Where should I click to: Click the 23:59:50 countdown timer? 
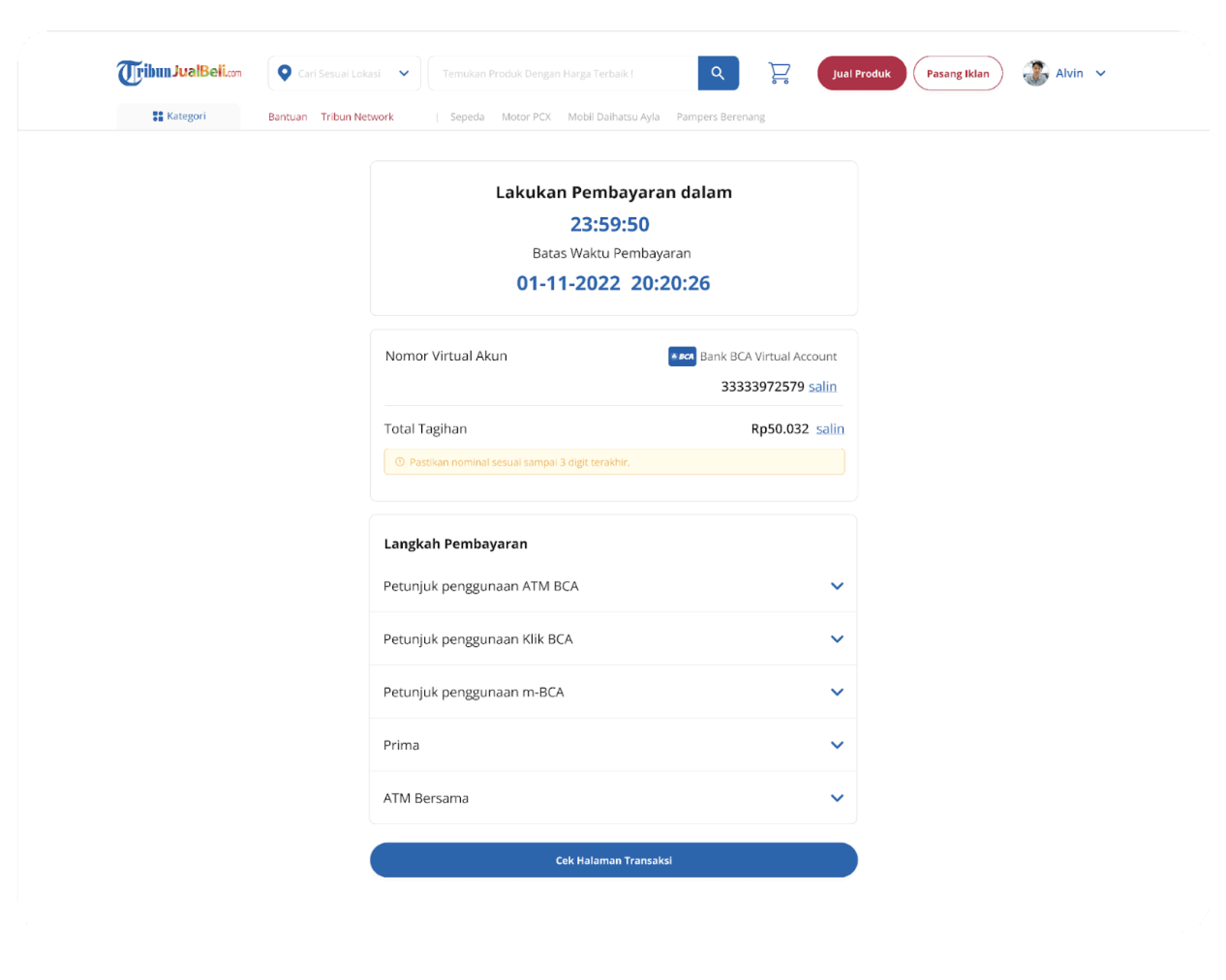(610, 225)
